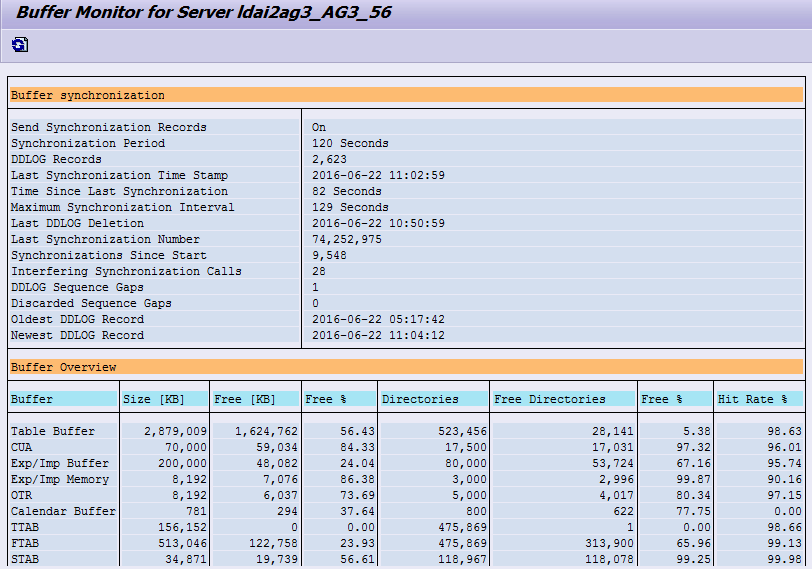Select the OTR buffer row name

(22, 496)
